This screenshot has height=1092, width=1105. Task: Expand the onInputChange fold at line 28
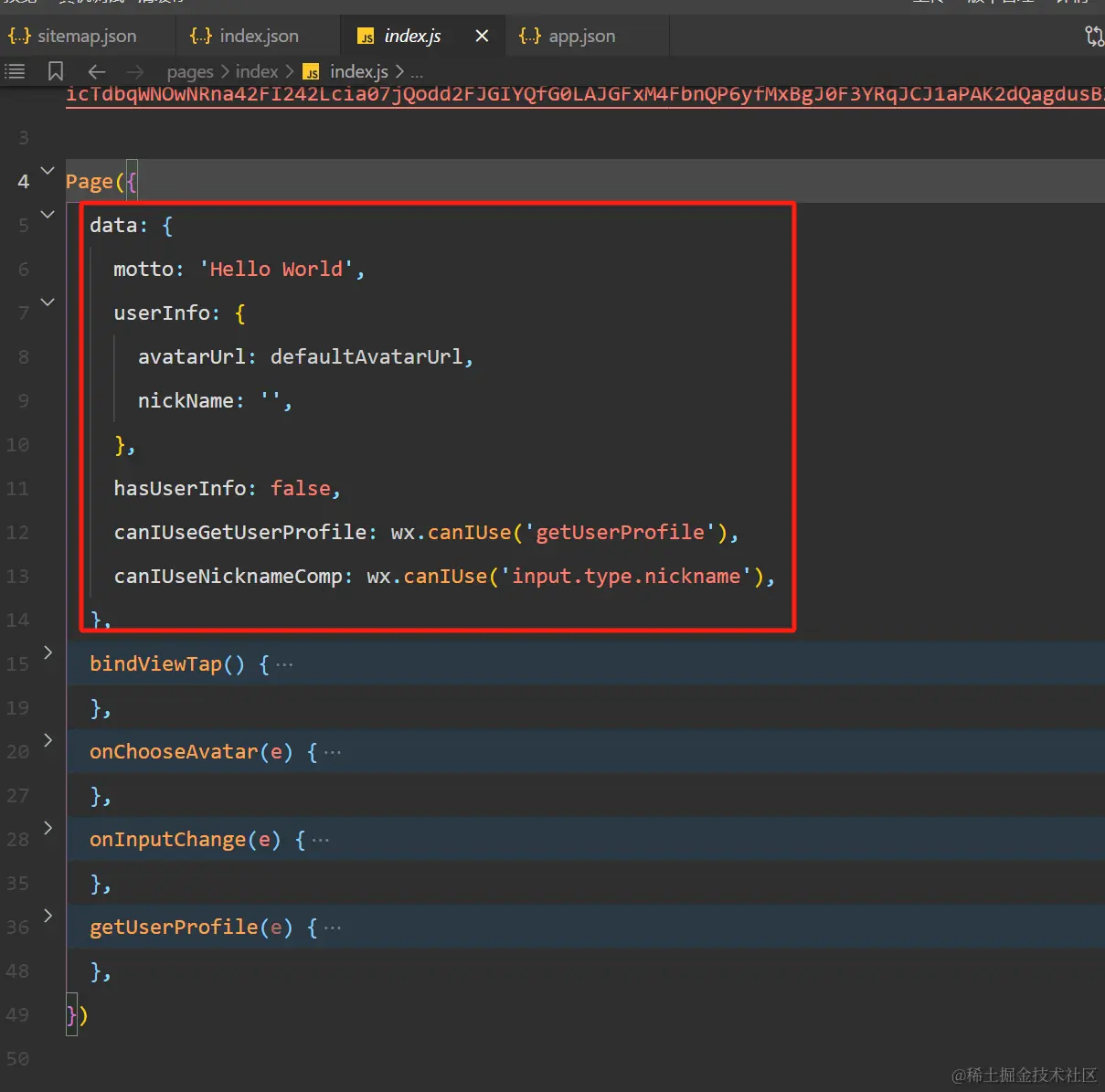pyautogui.click(x=48, y=828)
